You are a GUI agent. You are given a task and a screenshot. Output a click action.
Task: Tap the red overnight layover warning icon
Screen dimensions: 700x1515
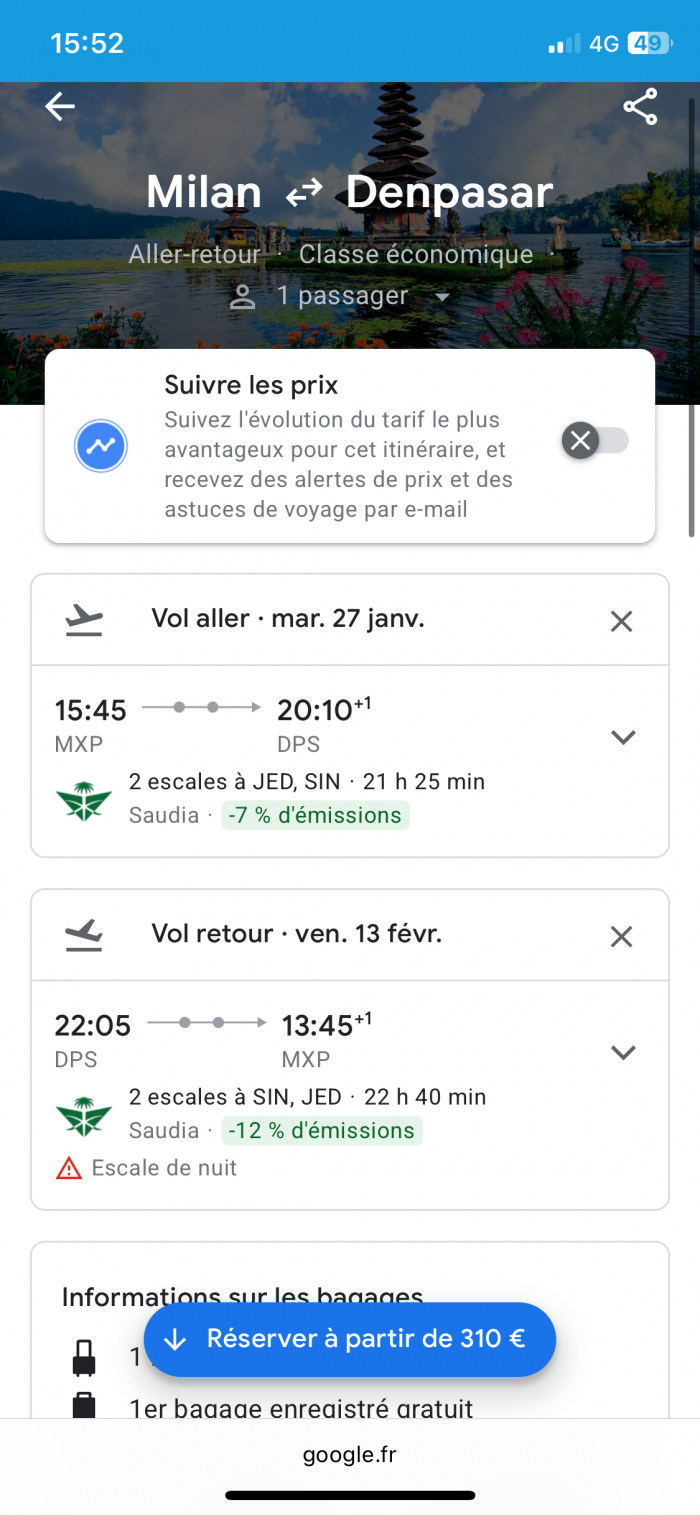(69, 1168)
